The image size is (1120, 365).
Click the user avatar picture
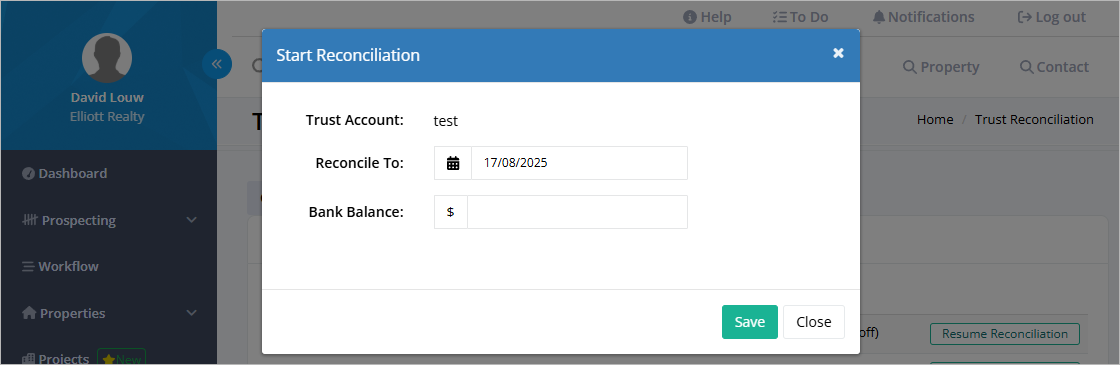click(107, 58)
